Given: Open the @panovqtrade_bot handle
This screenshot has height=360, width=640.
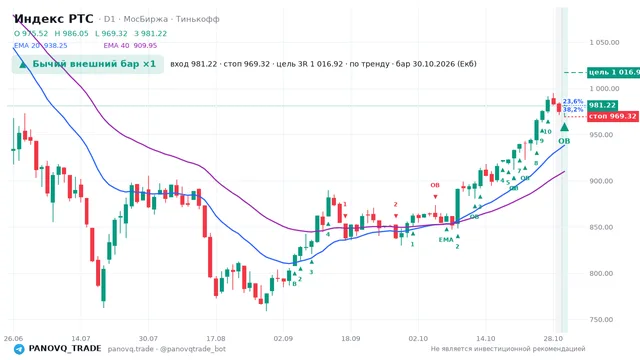Looking at the screenshot, I should (193, 349).
